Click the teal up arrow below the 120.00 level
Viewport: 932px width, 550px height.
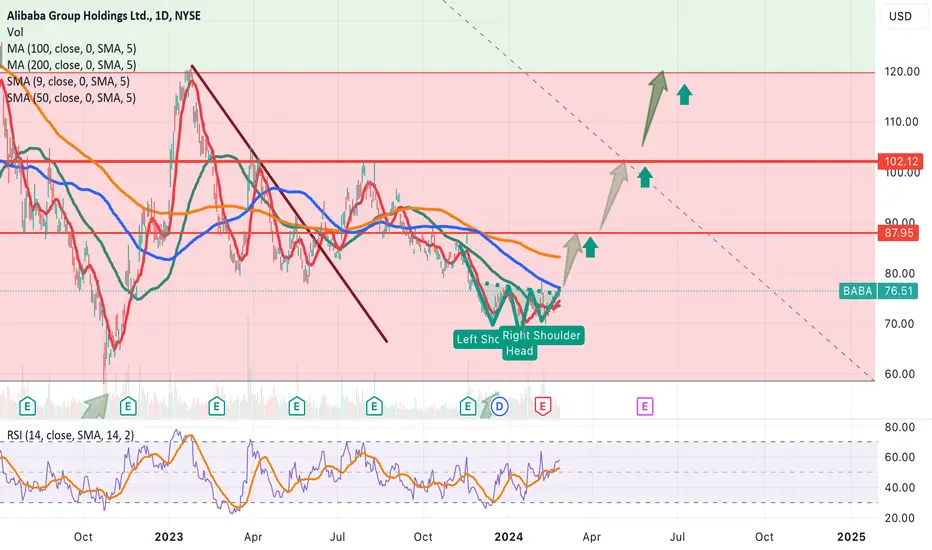coord(684,95)
